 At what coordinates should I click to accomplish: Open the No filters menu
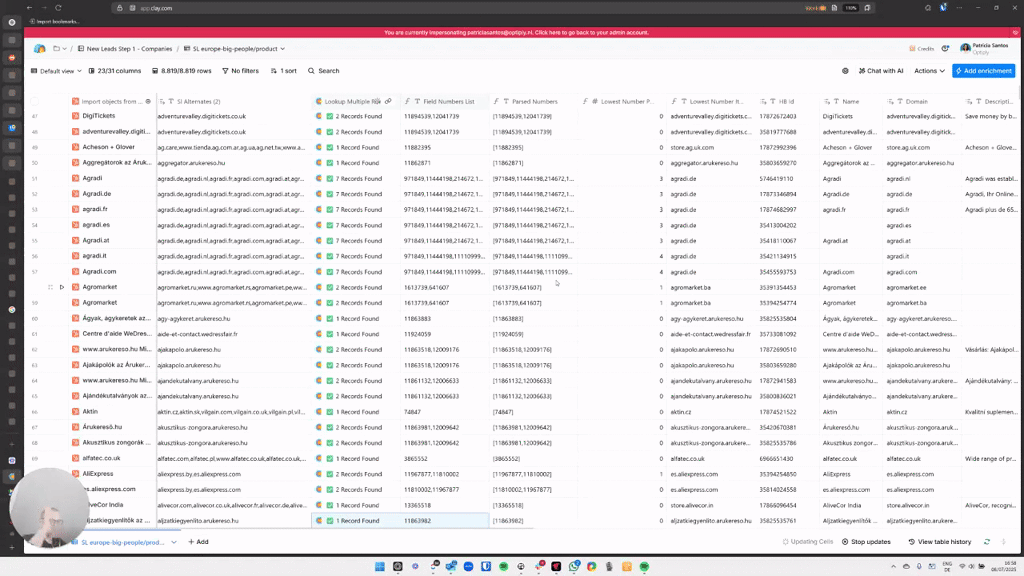[240, 71]
